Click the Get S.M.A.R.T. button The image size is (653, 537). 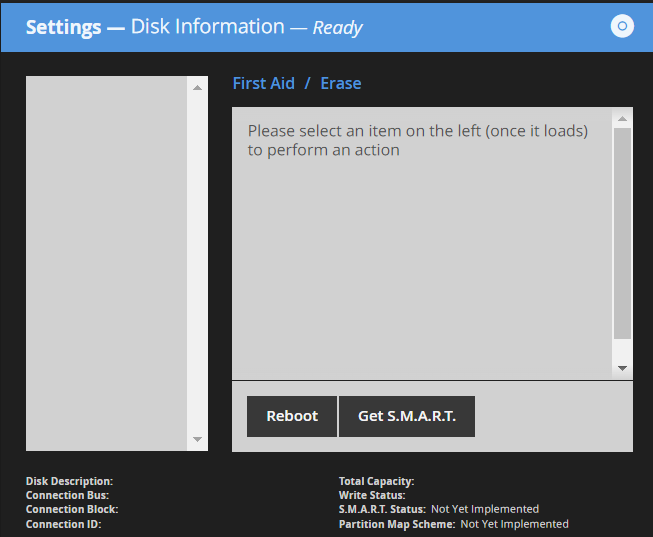407,416
